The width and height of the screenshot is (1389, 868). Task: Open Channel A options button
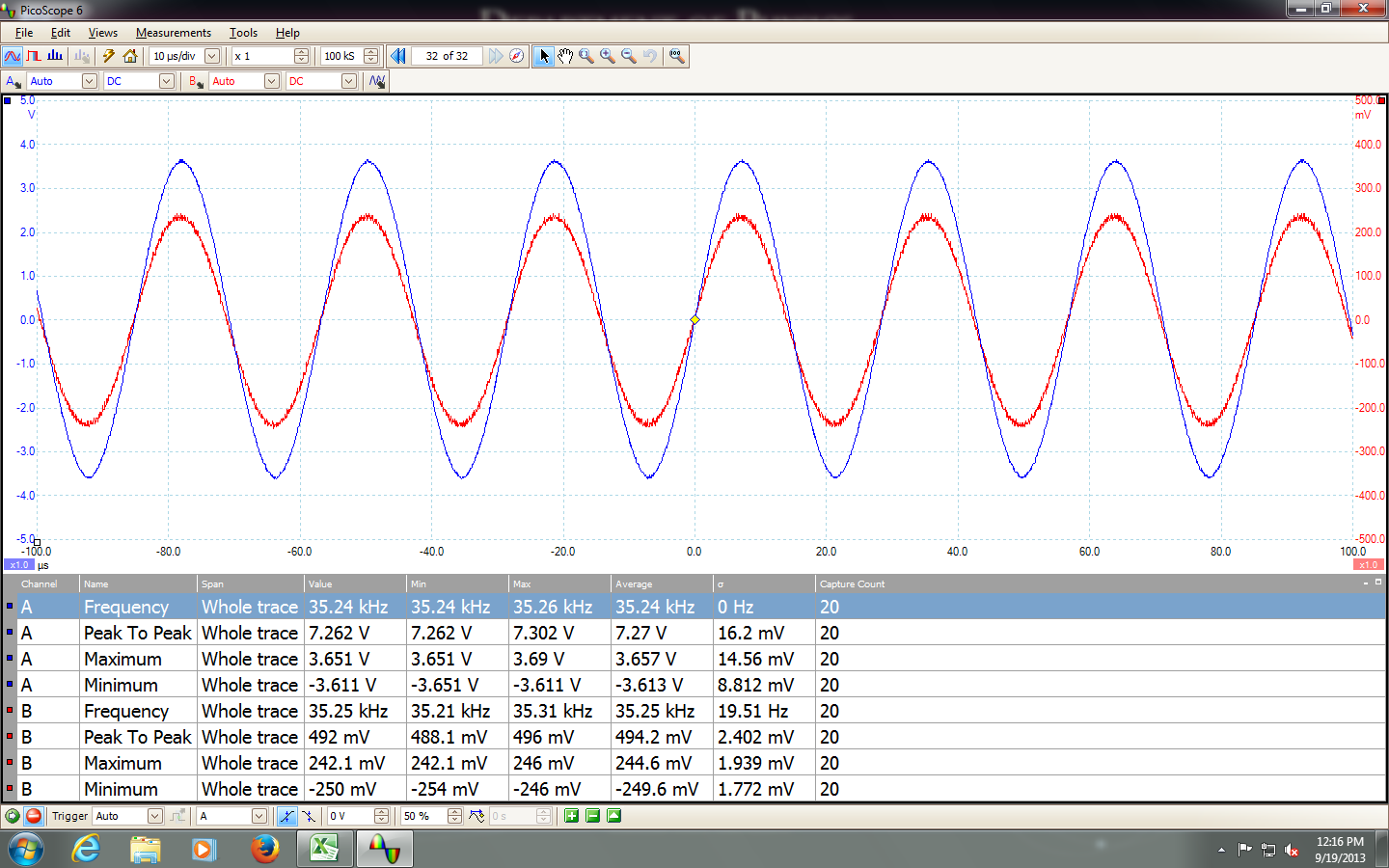pyautogui.click(x=14, y=81)
